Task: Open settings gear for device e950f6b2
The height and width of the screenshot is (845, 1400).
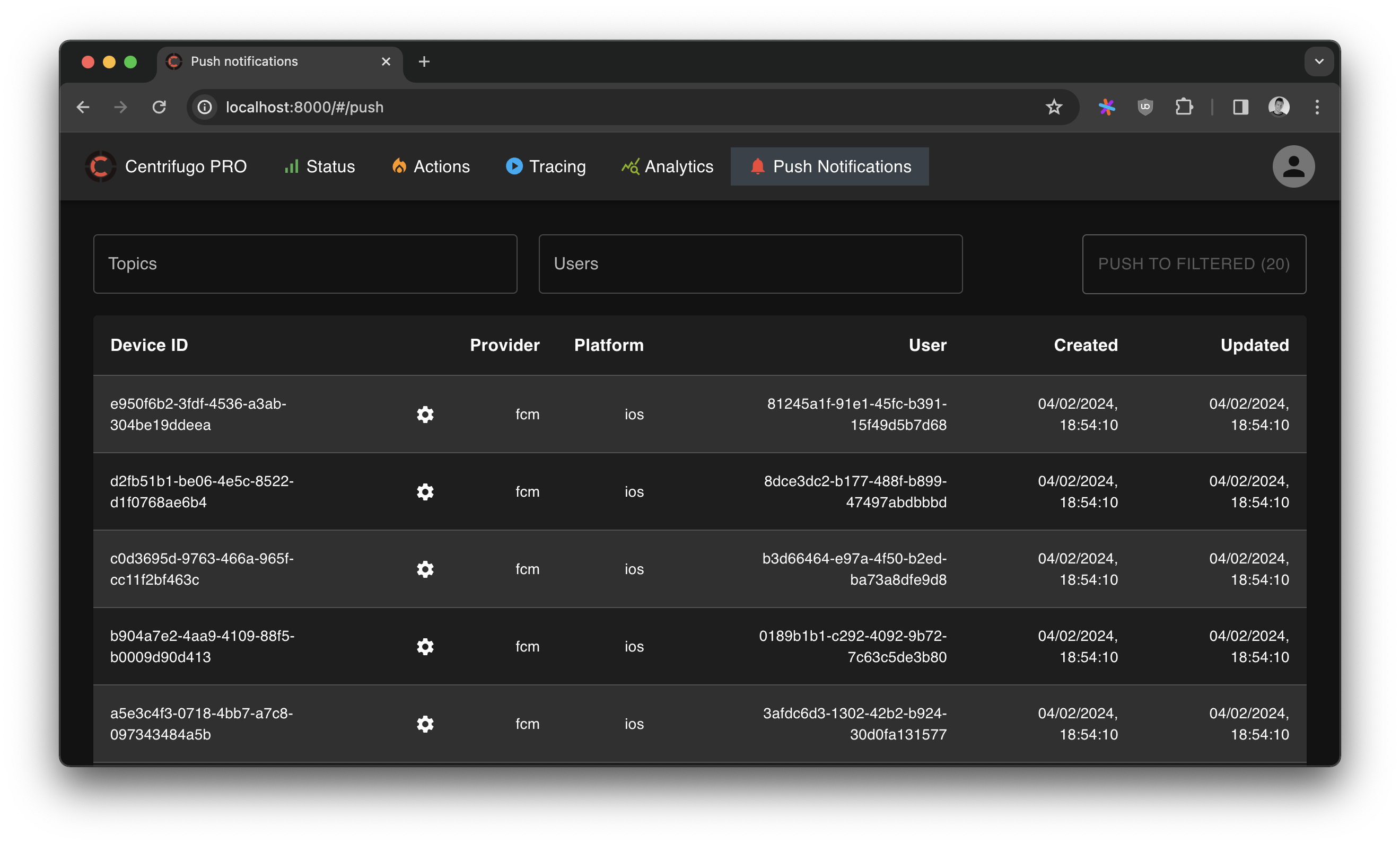Action: (x=425, y=415)
